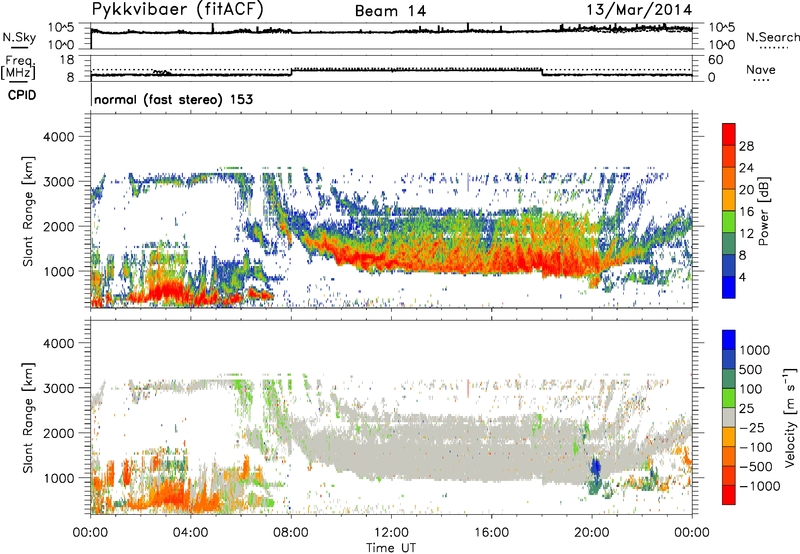
Task: Click the -100 label on Velocity colorbar
Action: tap(756, 447)
